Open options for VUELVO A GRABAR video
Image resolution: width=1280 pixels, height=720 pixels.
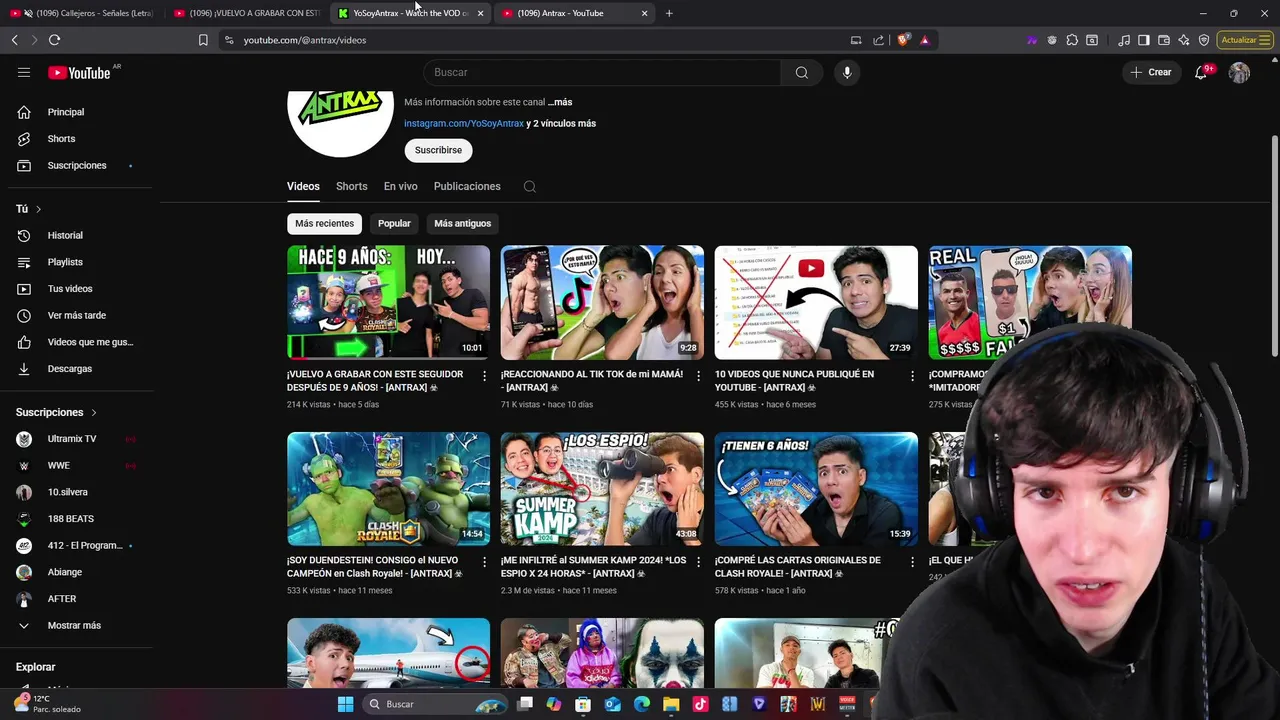coord(485,376)
